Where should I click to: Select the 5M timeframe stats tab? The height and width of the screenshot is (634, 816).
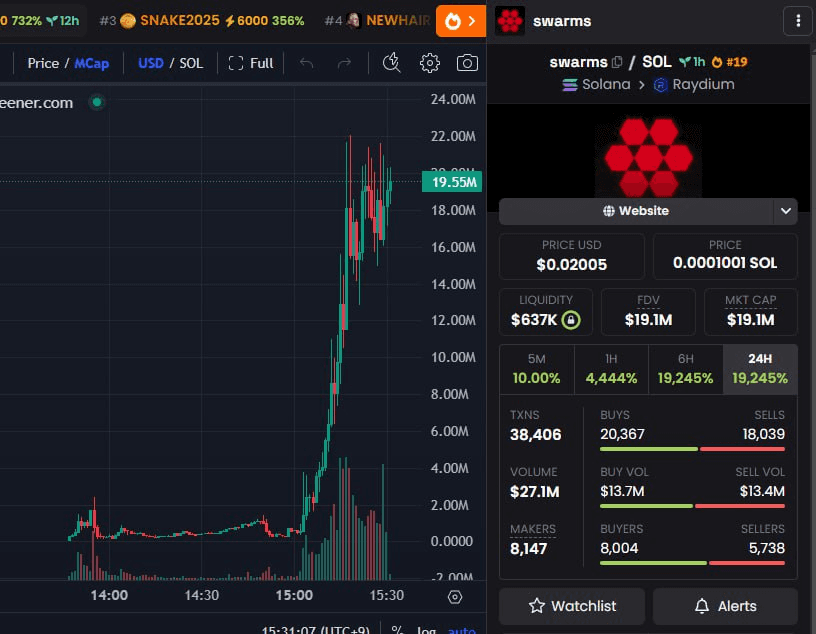click(536, 368)
